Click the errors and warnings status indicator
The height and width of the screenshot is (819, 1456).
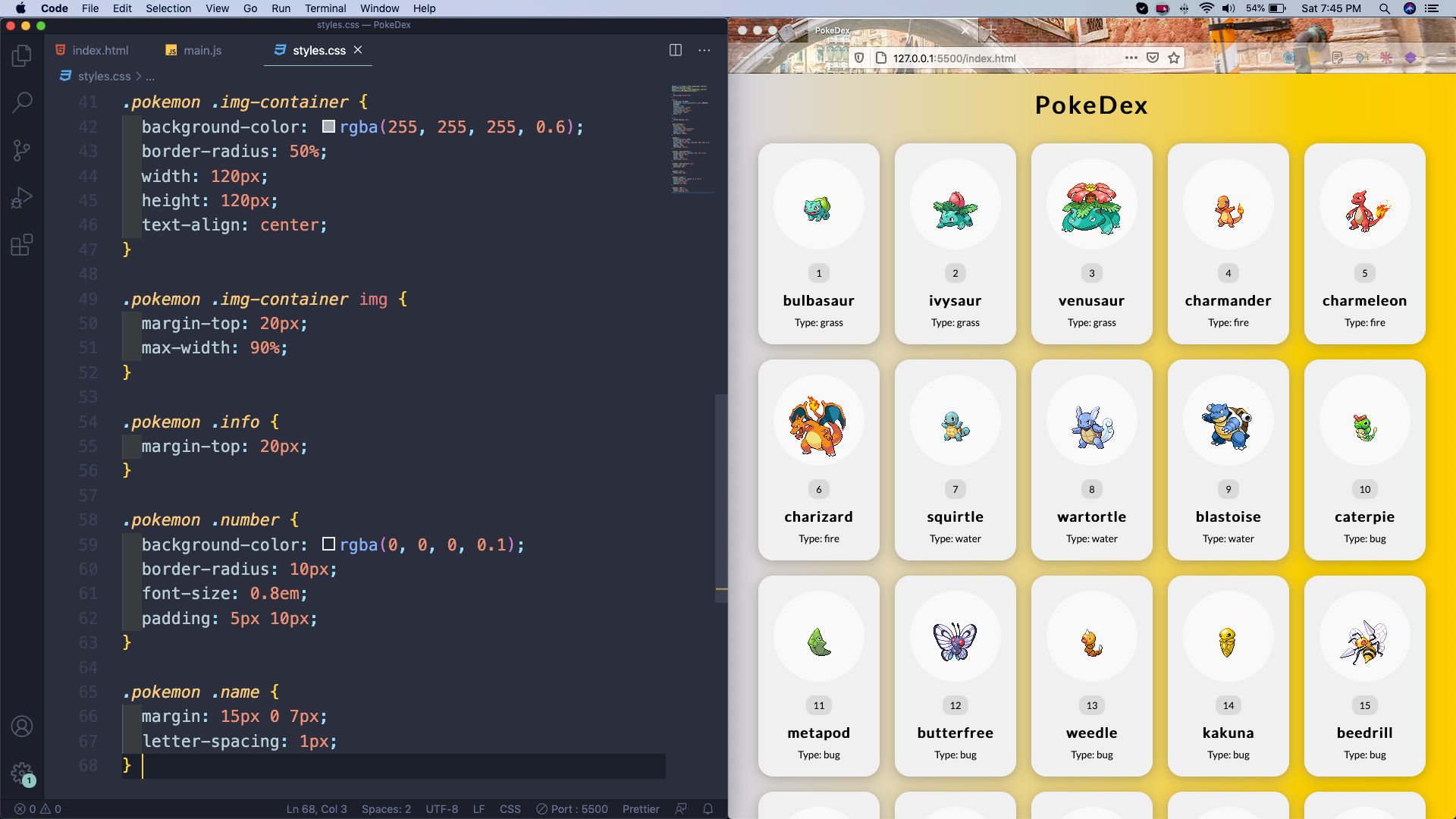[38, 809]
